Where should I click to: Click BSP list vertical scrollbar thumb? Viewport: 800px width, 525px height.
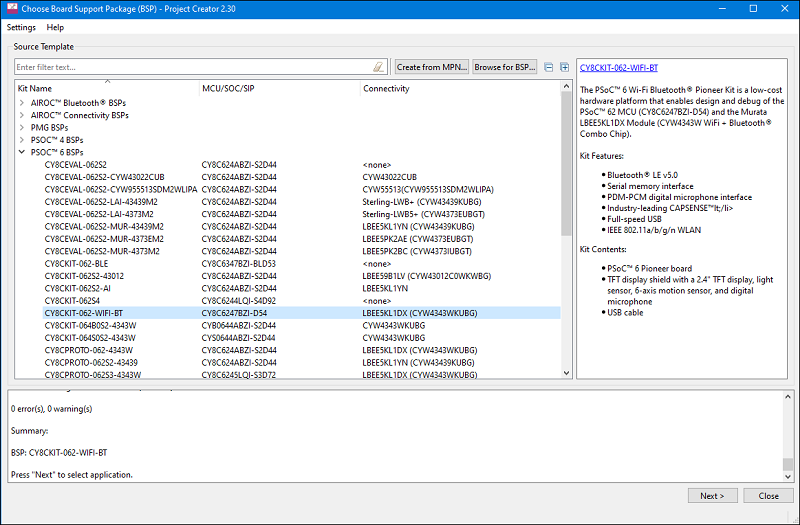[x=566, y=163]
